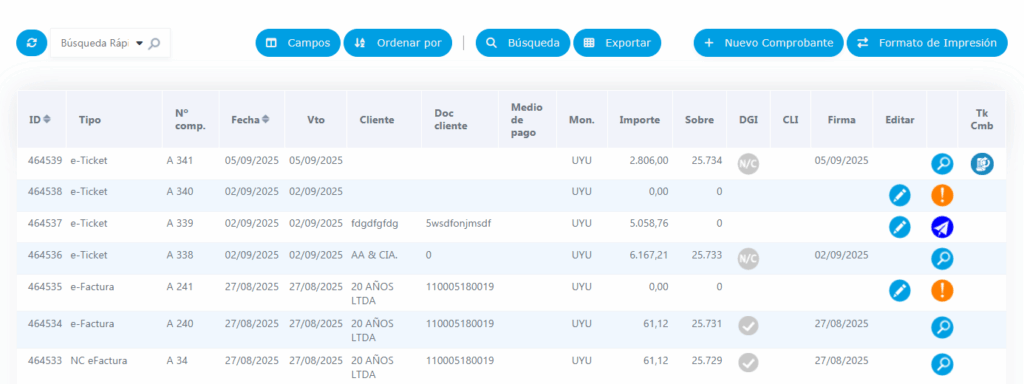Click the Tk Cmb ticket icon for A 341
The width and height of the screenshot is (1024, 384).
click(x=982, y=164)
